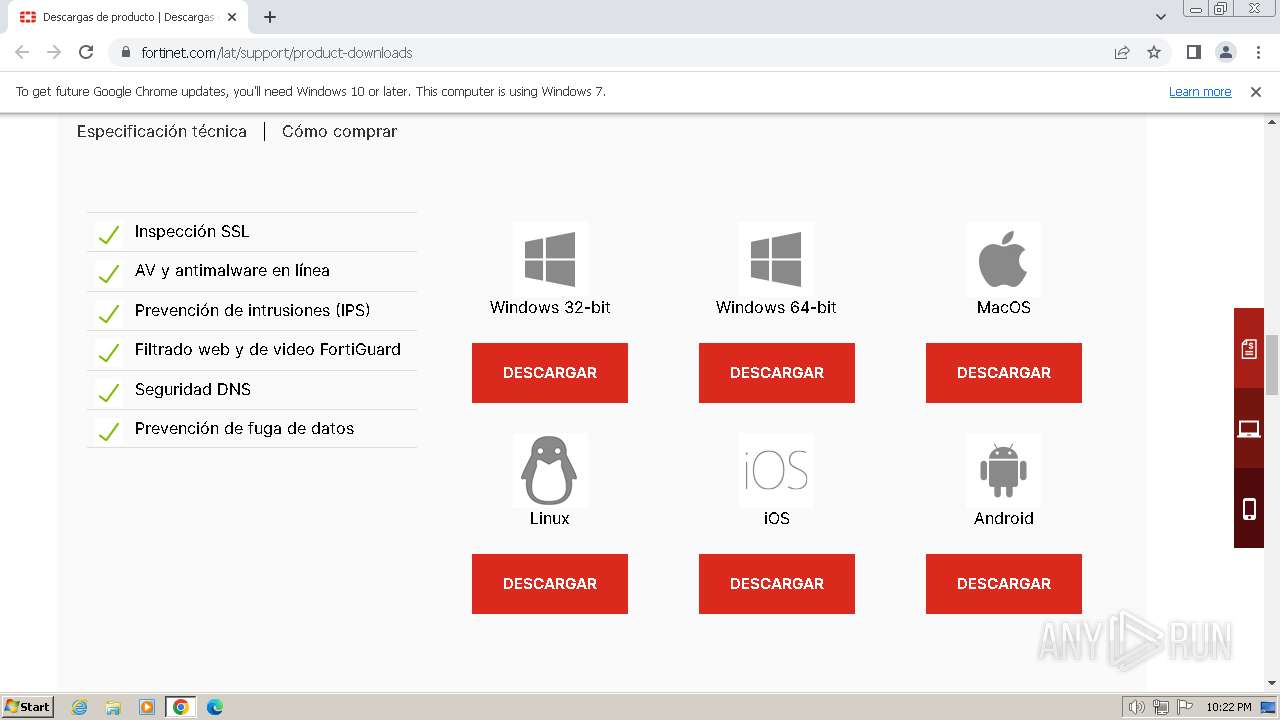Click Prevención de fuga de datos text

click(x=245, y=428)
